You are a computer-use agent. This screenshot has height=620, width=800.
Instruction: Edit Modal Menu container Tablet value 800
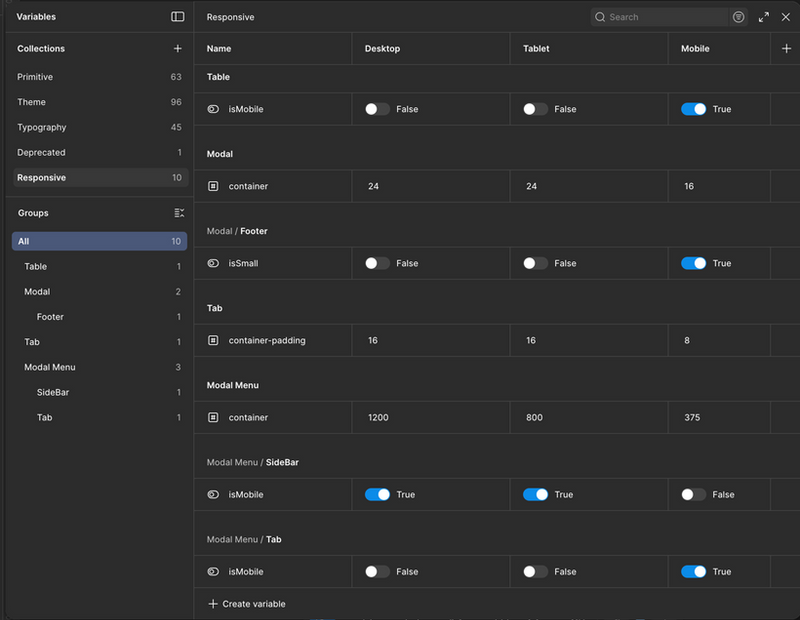pyautogui.click(x=589, y=417)
